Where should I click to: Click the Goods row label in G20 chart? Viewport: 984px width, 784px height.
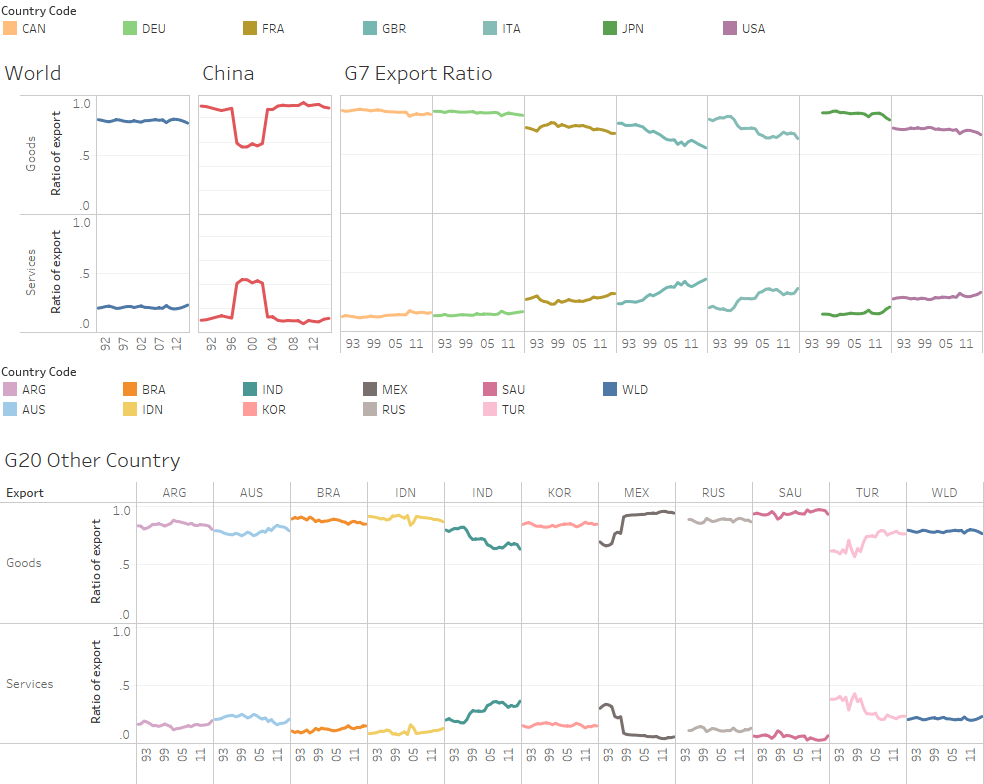[24, 563]
